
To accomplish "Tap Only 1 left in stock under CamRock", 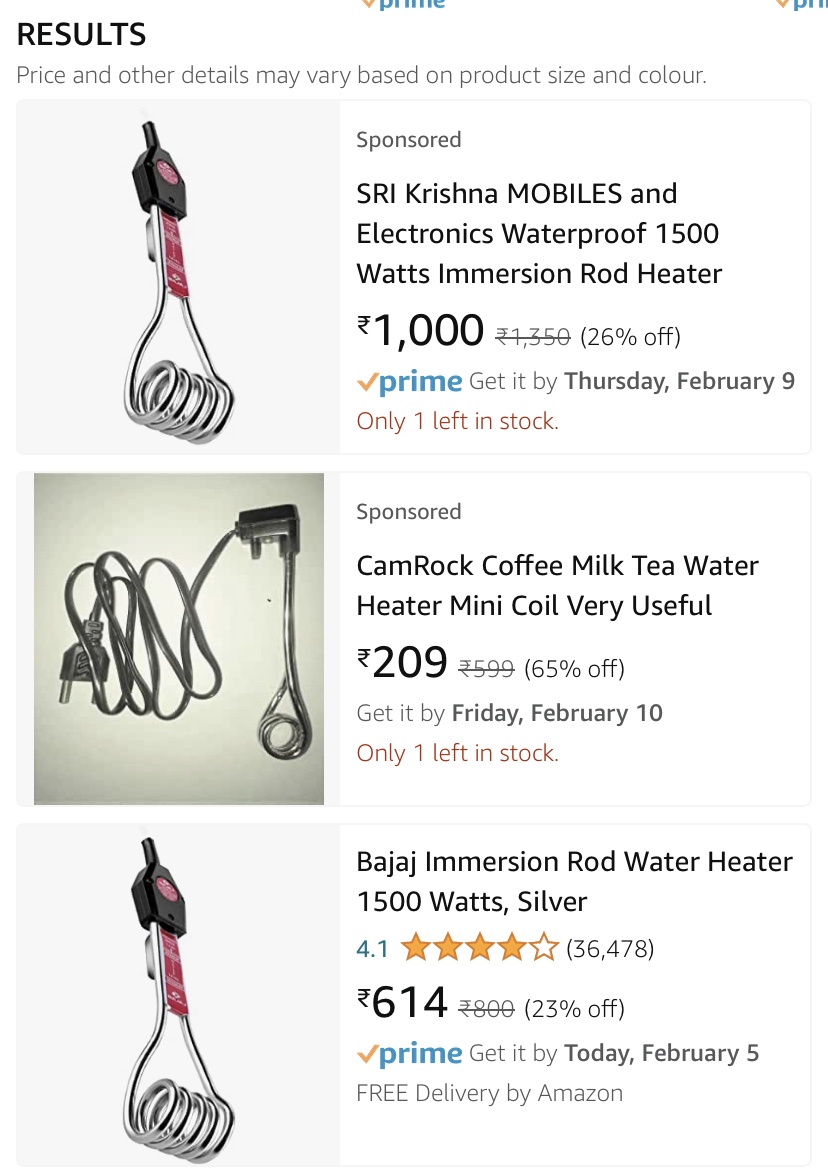I will 457,753.
